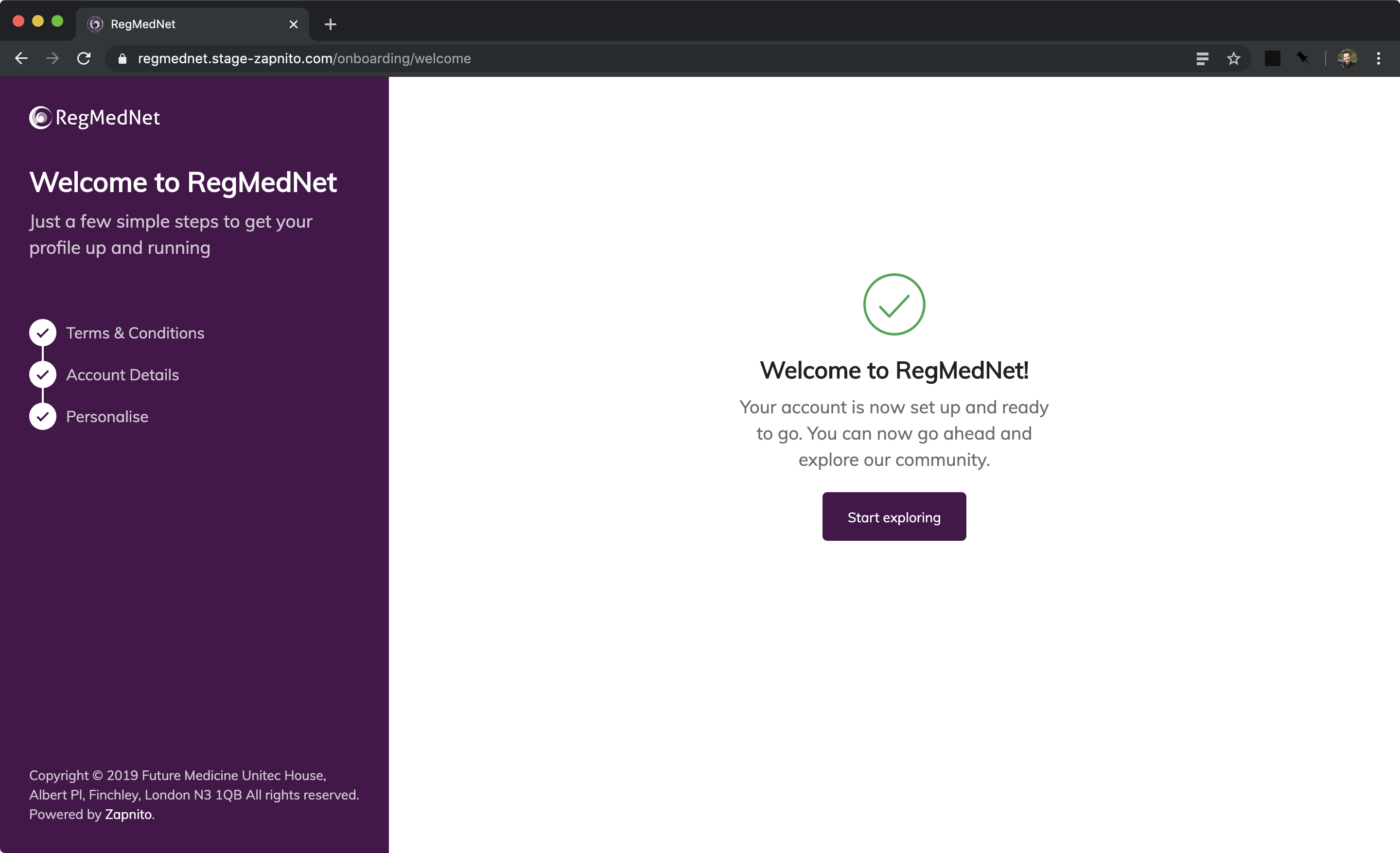Click the padlock icon in the address bar

pyautogui.click(x=122, y=58)
